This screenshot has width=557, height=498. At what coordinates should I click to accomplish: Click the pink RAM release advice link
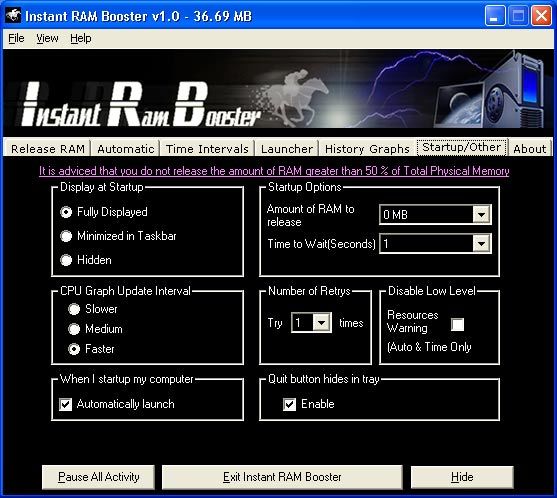[274, 171]
